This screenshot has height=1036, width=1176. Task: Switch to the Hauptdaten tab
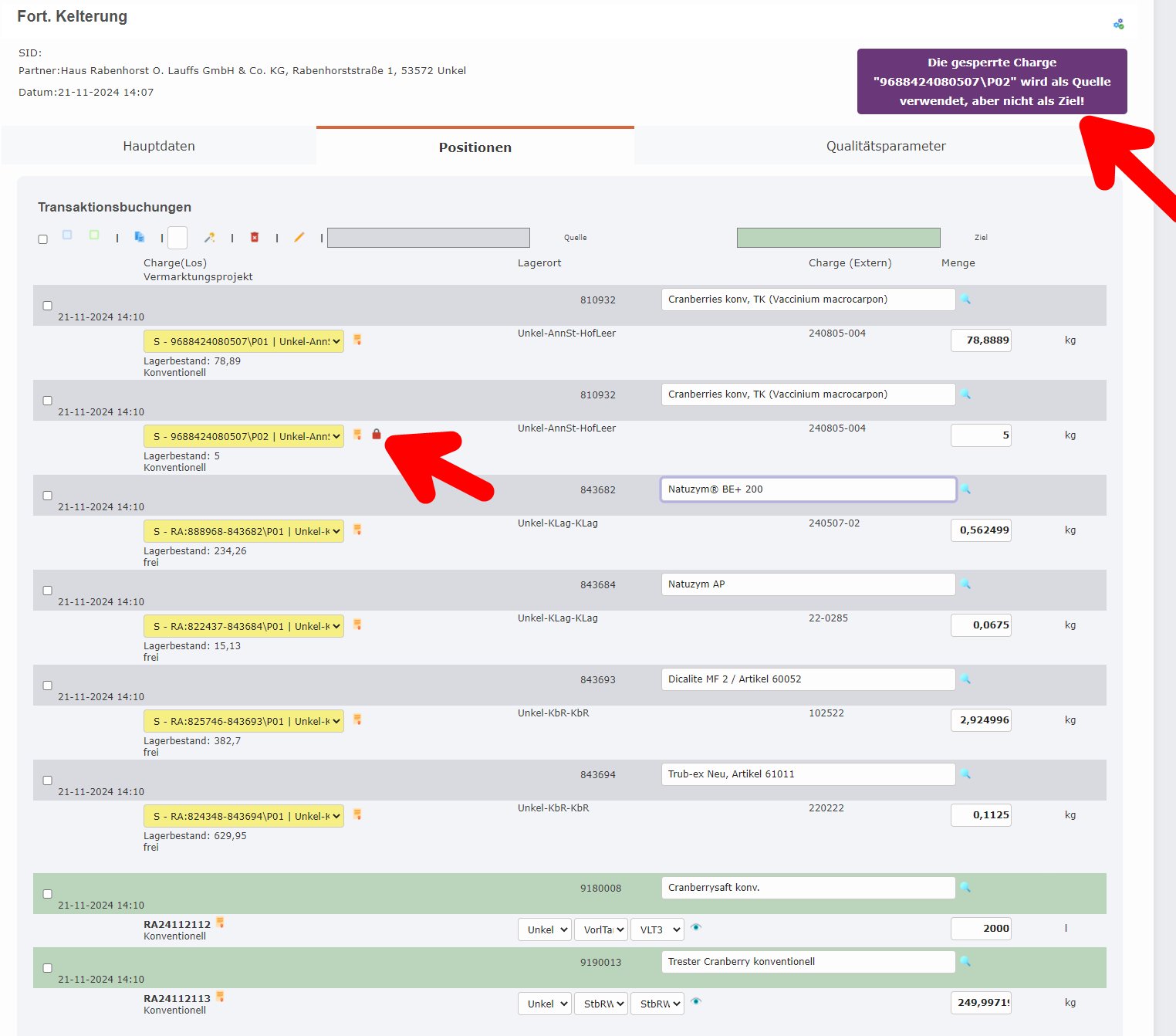pos(158,146)
